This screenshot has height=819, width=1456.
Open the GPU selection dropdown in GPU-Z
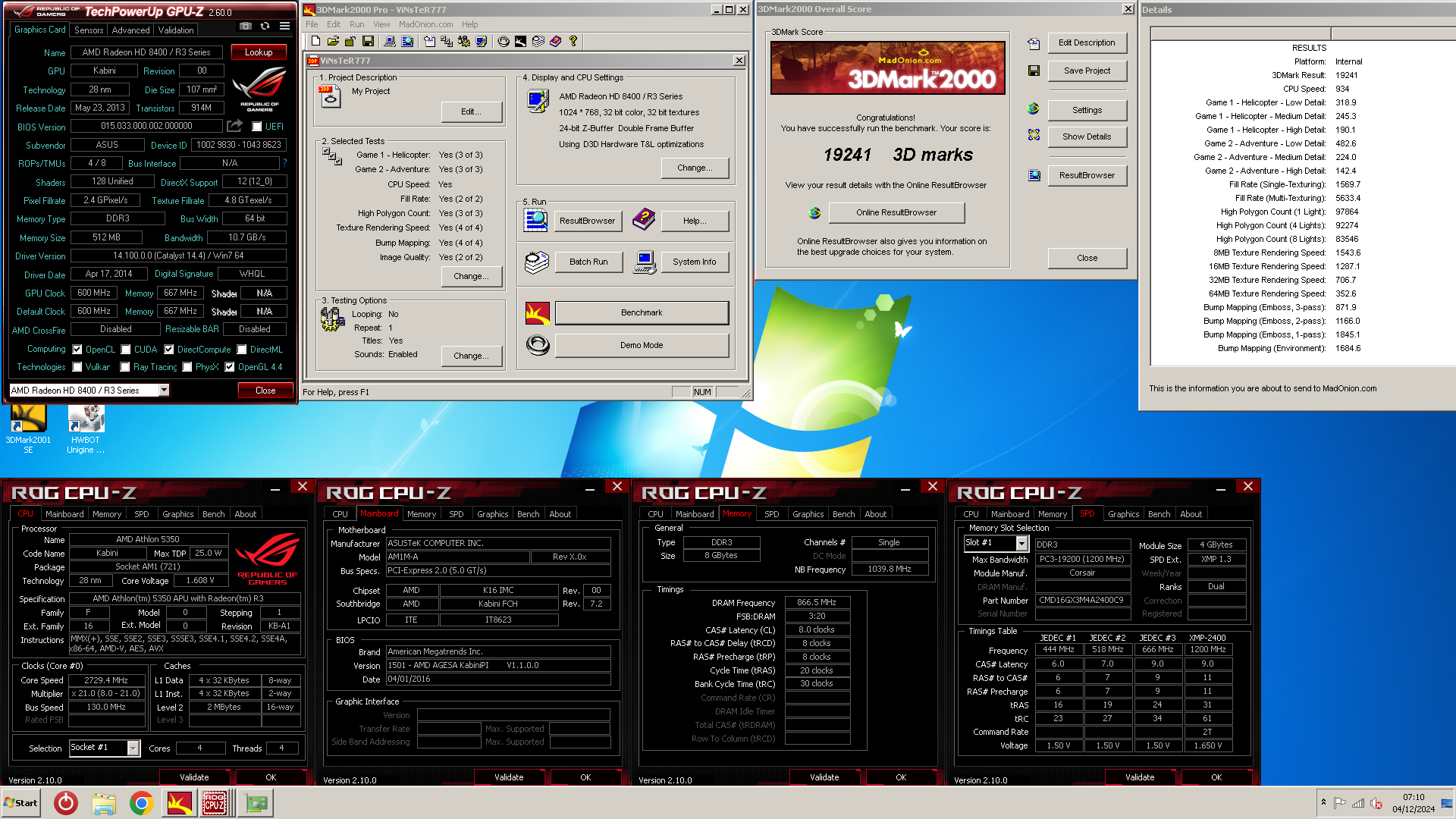[164, 390]
